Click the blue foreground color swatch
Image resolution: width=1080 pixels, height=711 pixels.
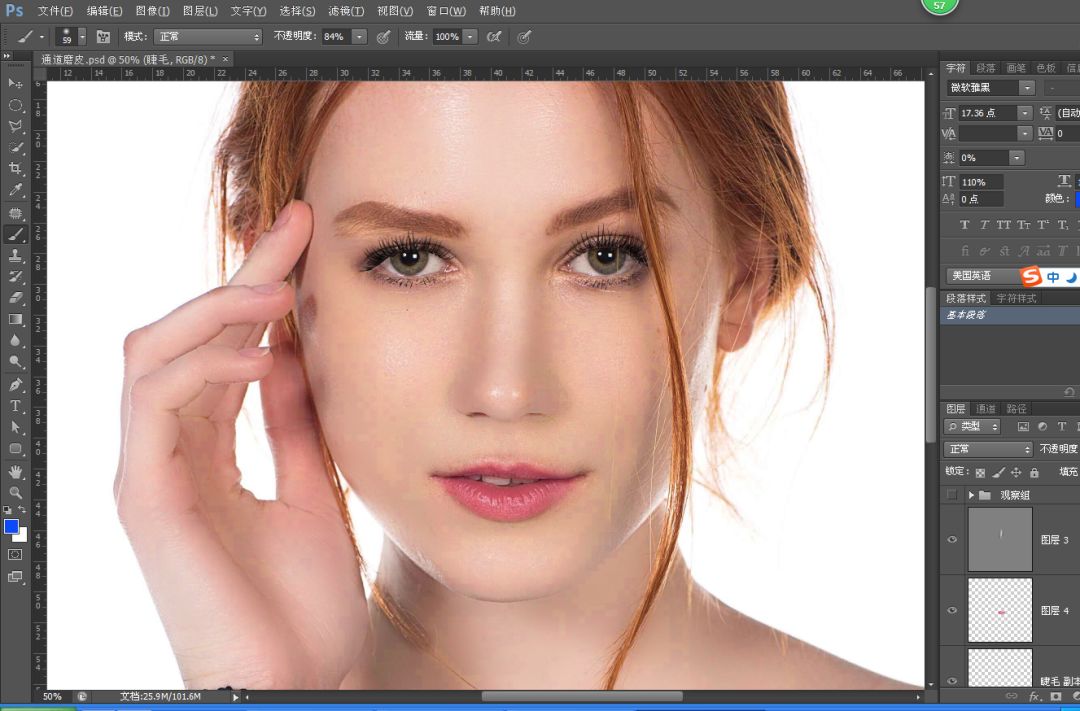click(x=11, y=526)
